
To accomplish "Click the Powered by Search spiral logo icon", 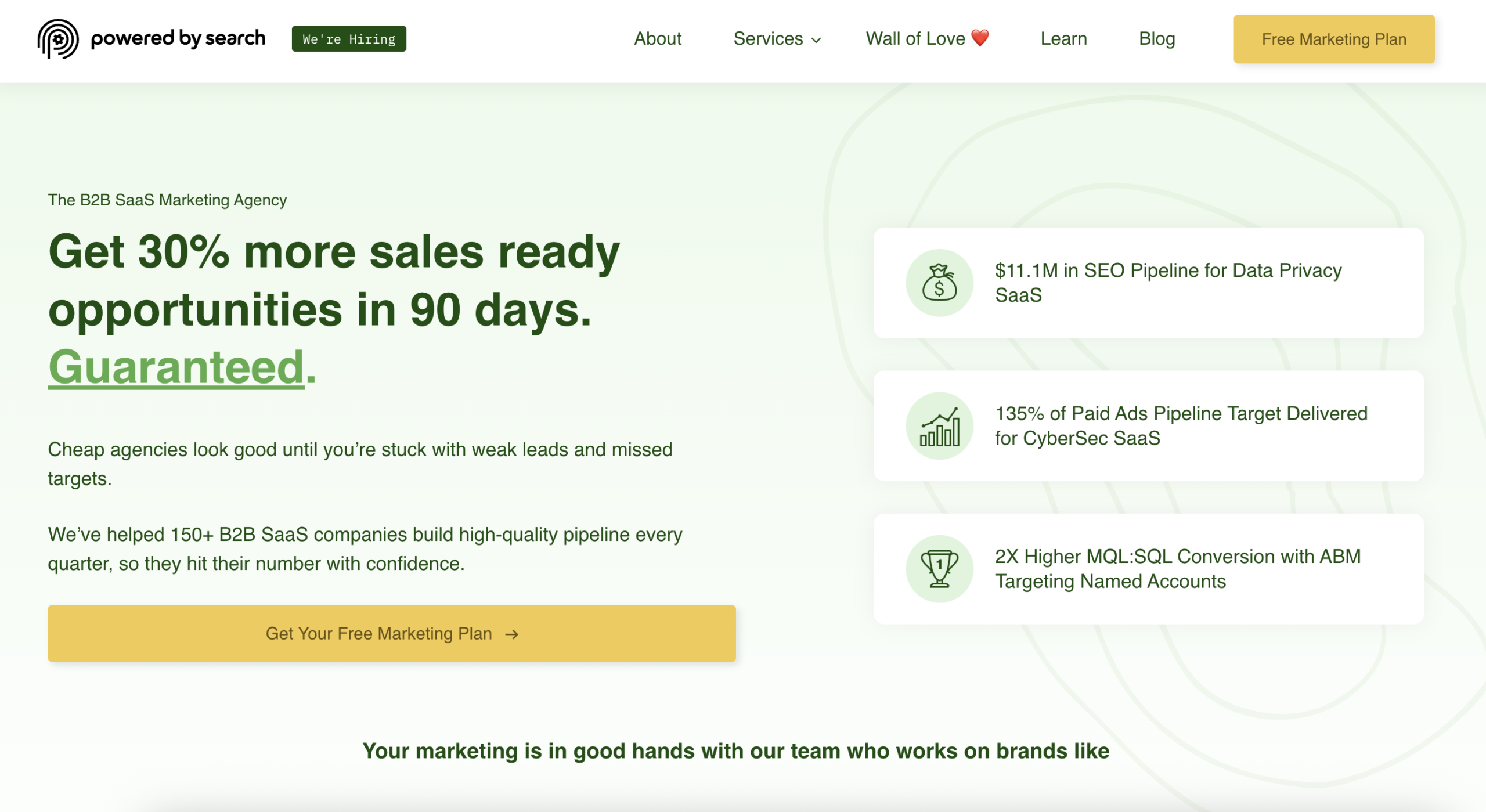I will 58,39.
